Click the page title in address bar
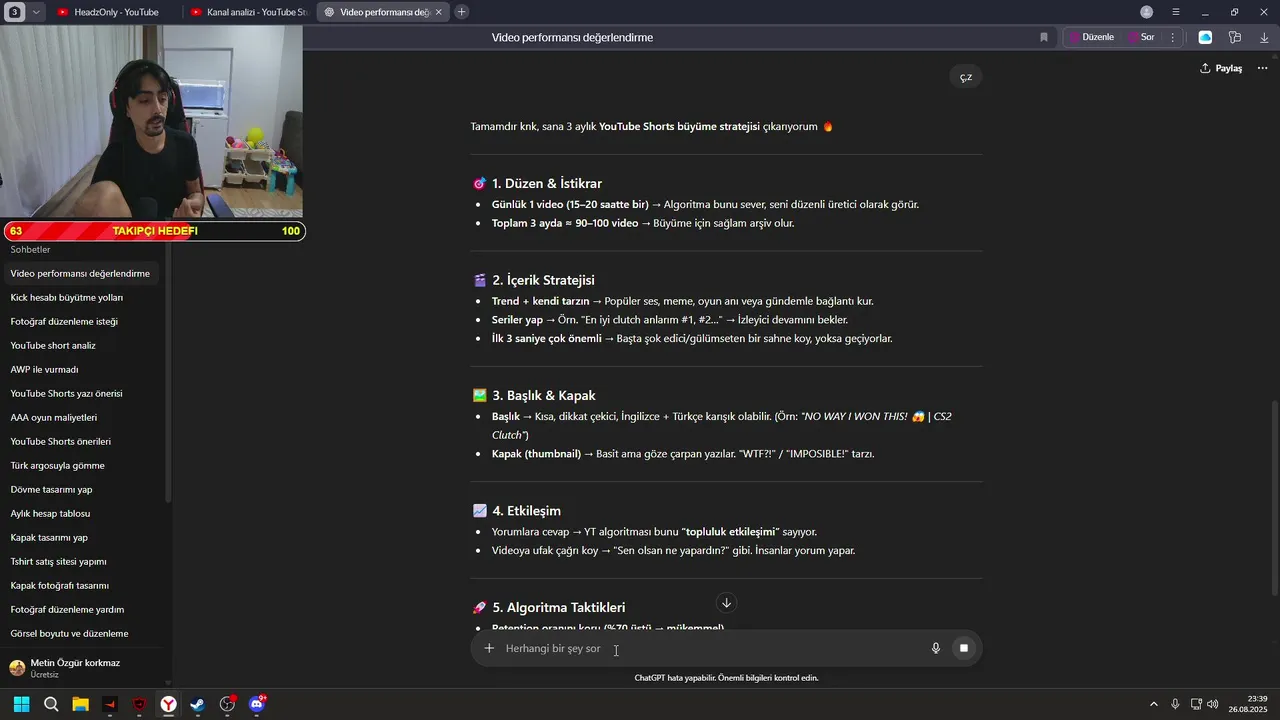The height and width of the screenshot is (720, 1280). pos(572,37)
